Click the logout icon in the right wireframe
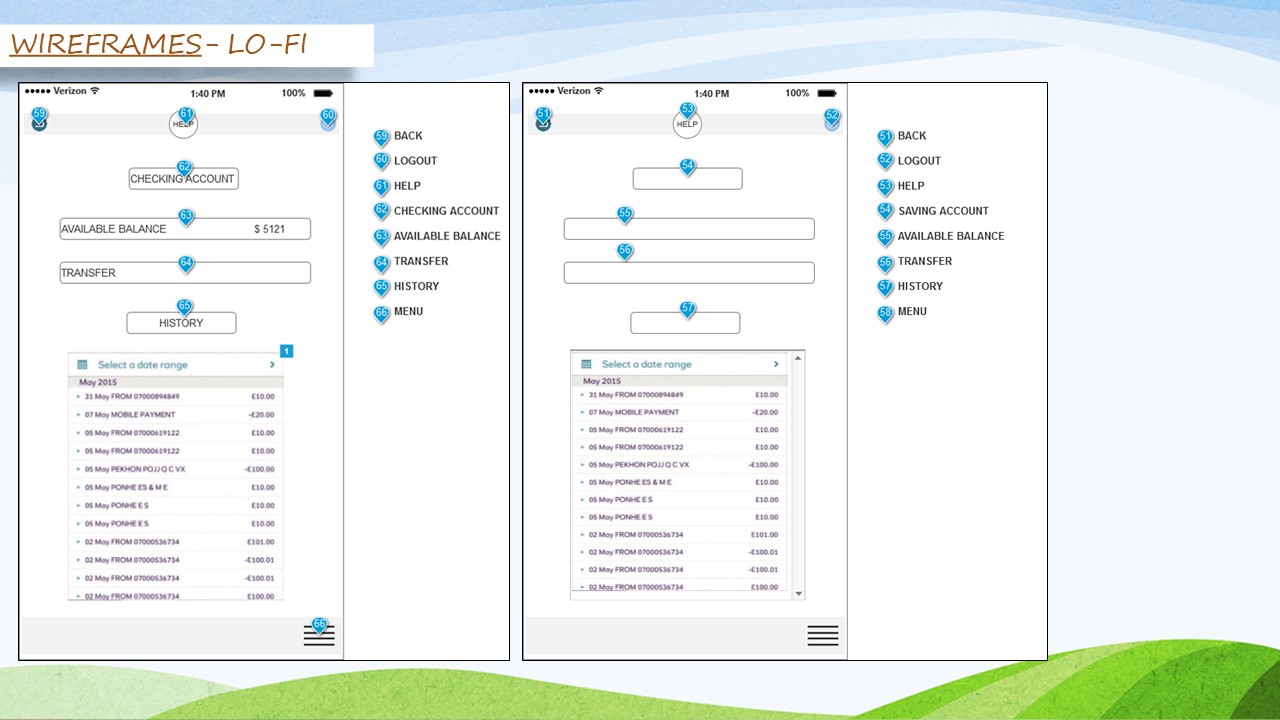Viewport: 1280px width, 720px height. [832, 124]
